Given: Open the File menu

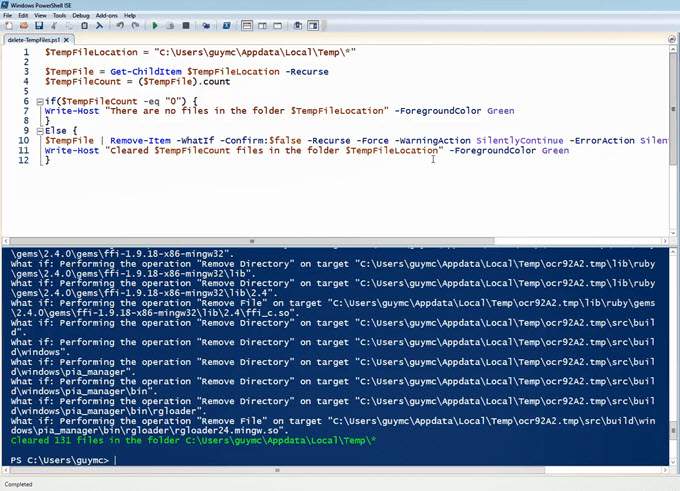Looking at the screenshot, I should pos(8,16).
